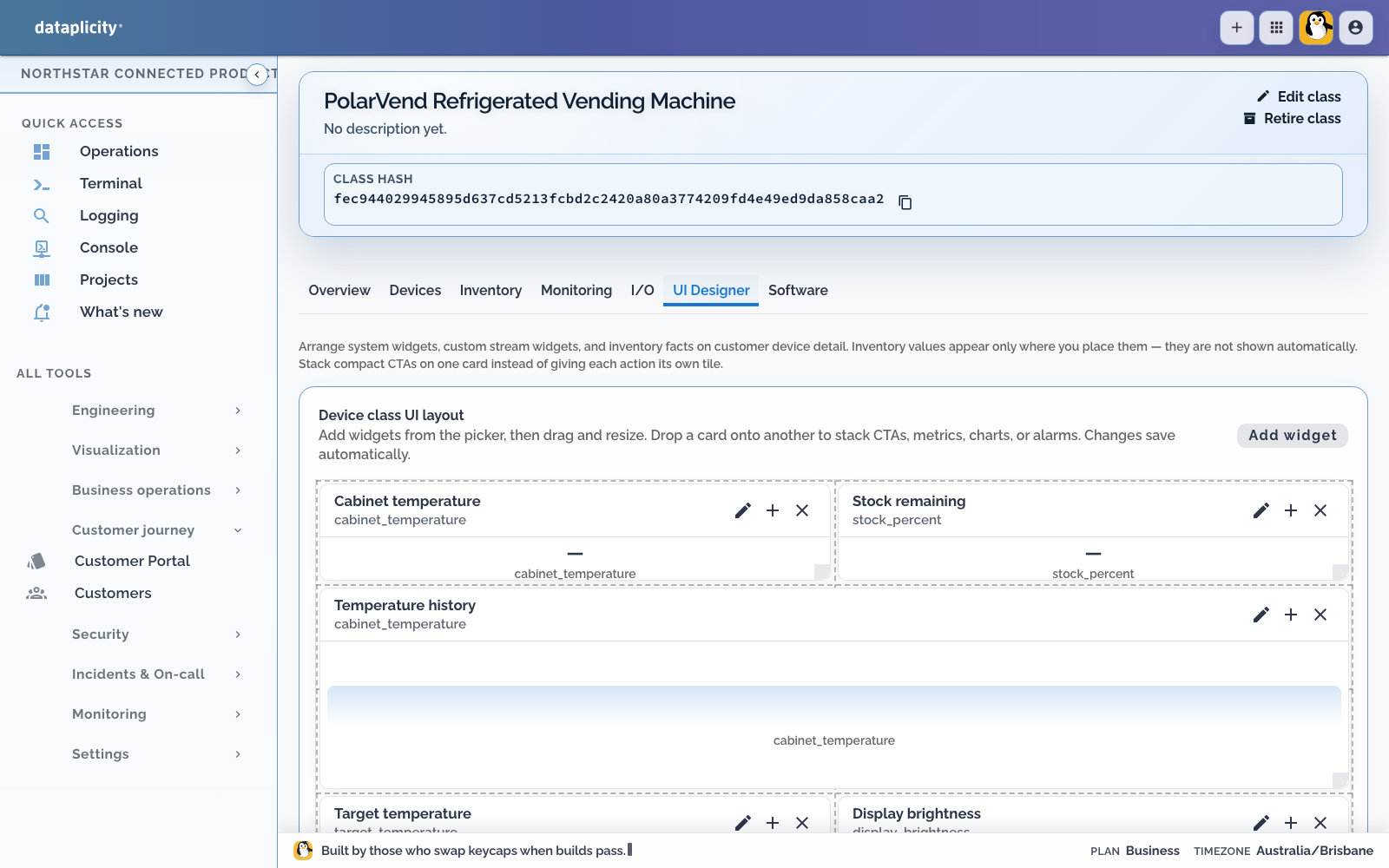Remove the Cabinet temperature widget
The image size is (1389, 868).
click(x=802, y=510)
